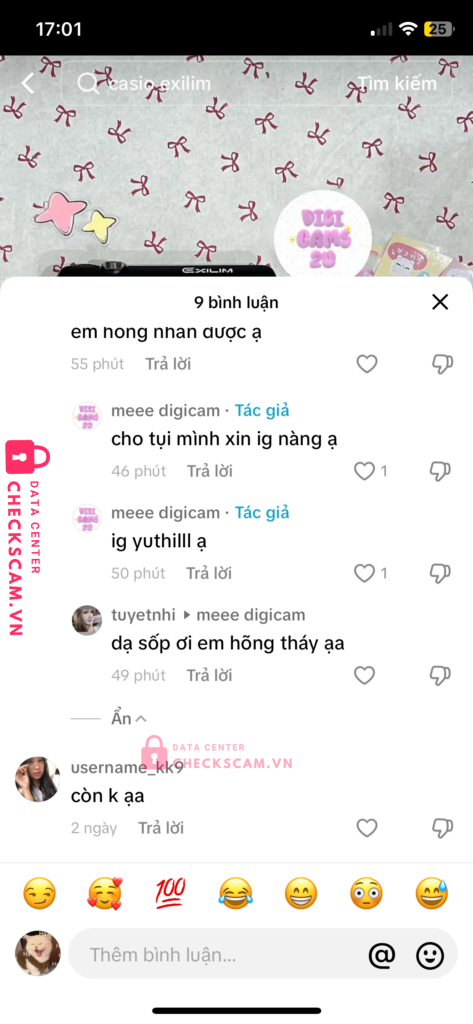Like the 'cho tụi mình xin ig' comment
Screen dimensions: 473x1024
[365, 471]
